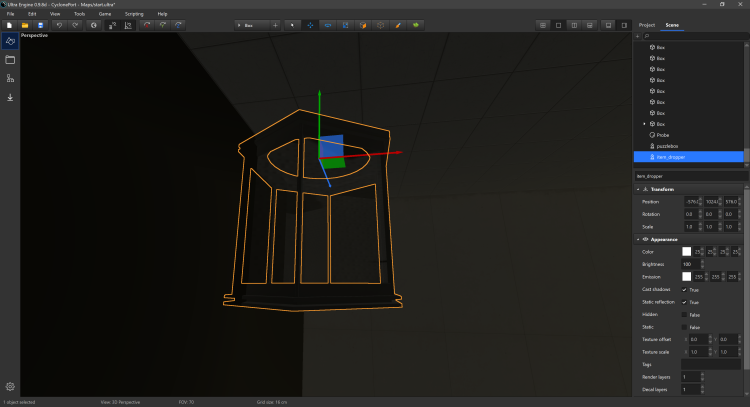
Task: Click the Undo arrow icon
Action: coord(60,24)
